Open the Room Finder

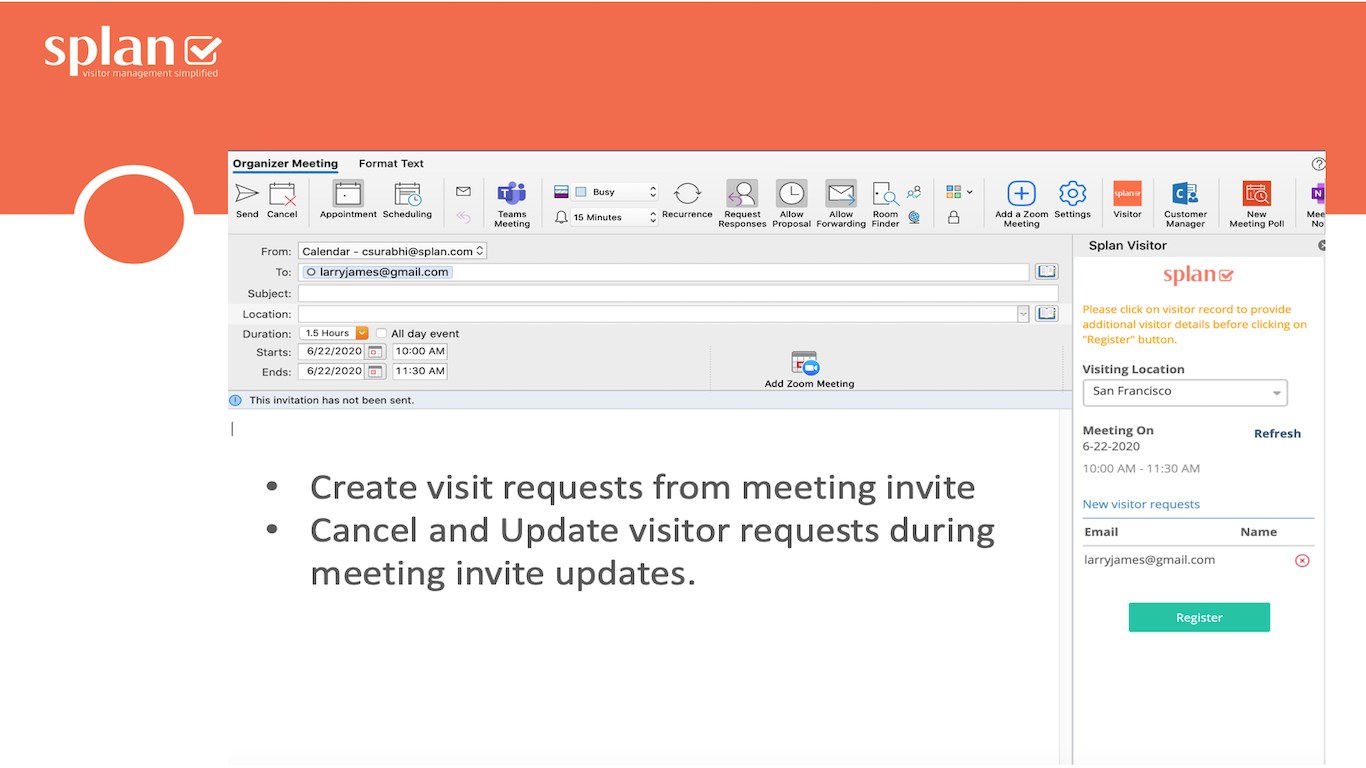pos(885,204)
